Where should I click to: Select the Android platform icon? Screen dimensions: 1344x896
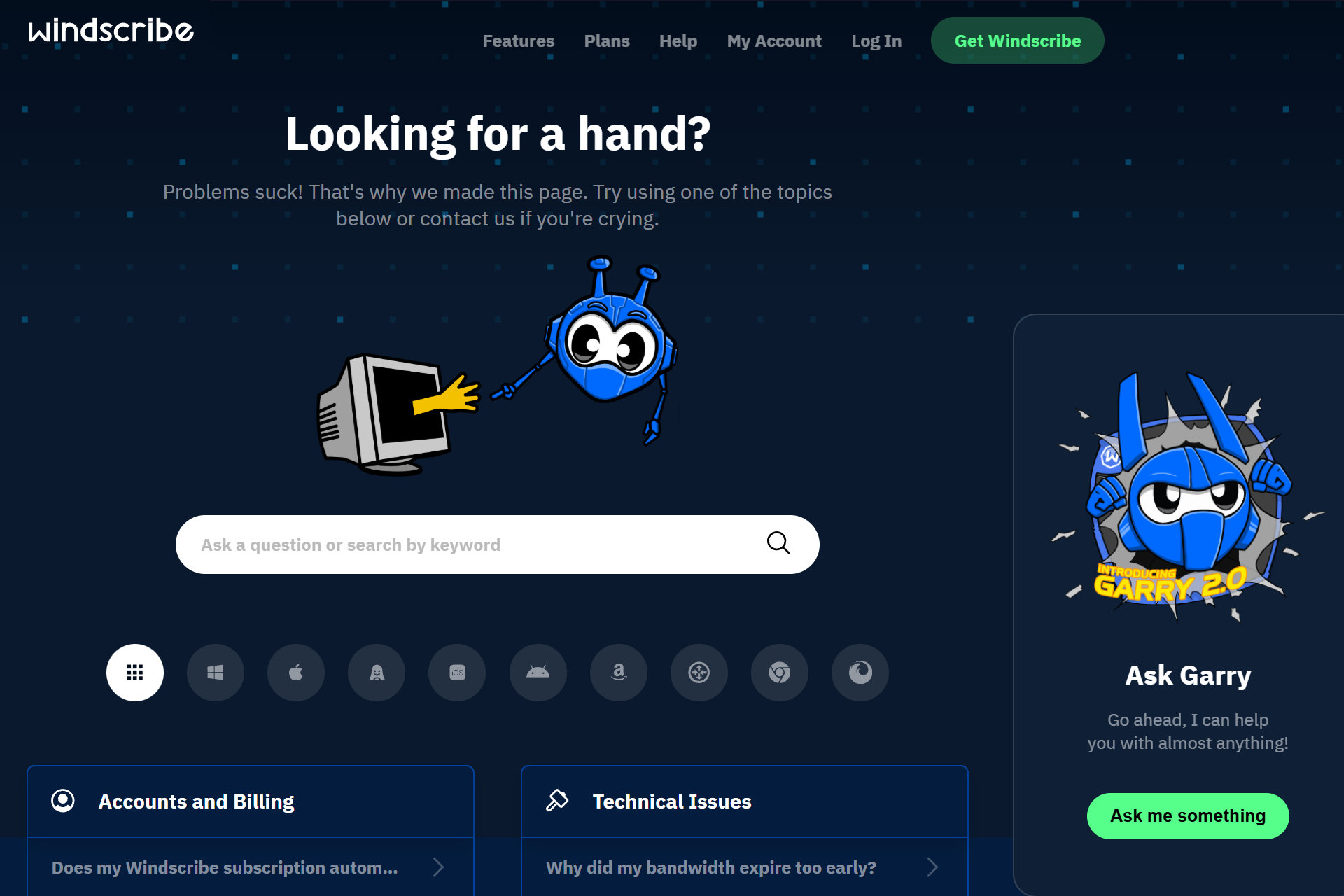coord(538,672)
